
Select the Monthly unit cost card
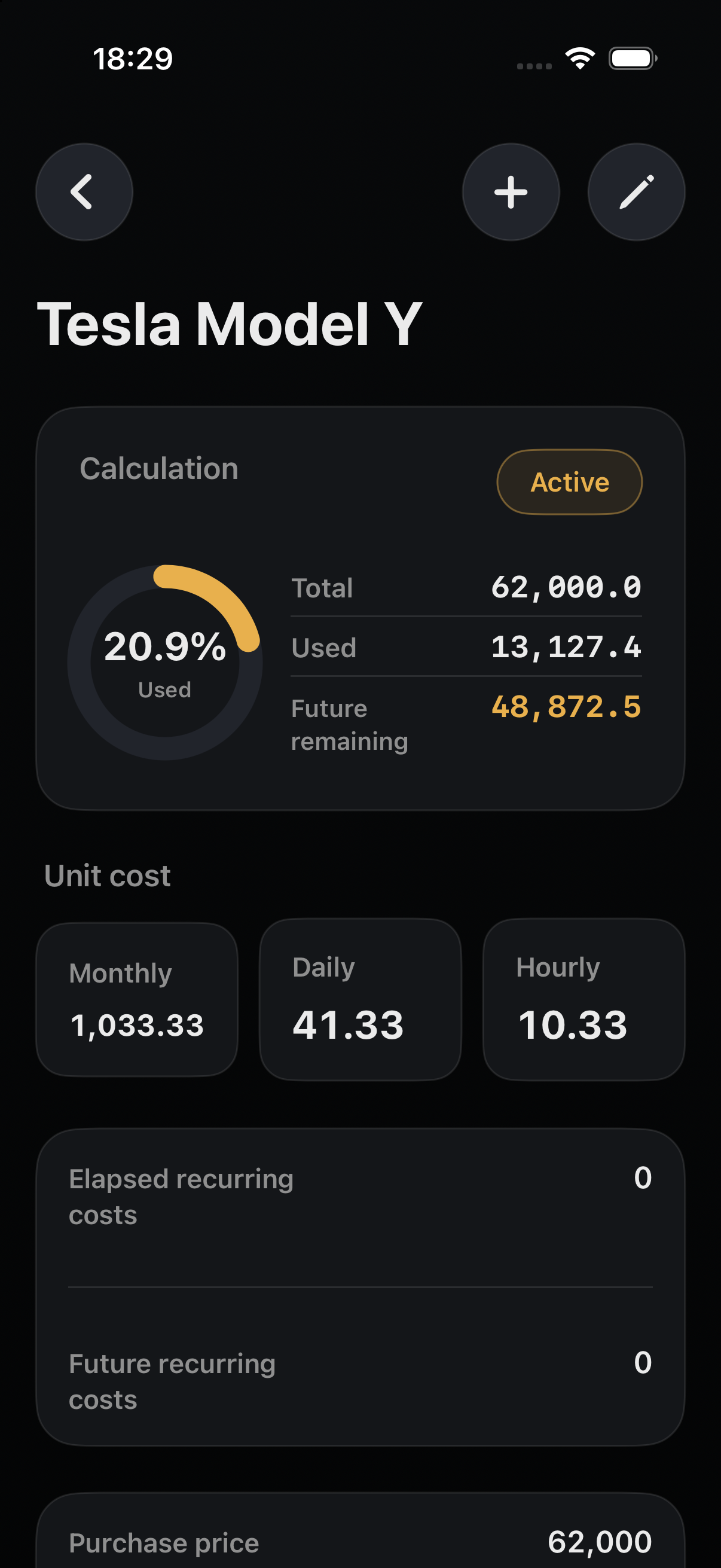(137, 999)
